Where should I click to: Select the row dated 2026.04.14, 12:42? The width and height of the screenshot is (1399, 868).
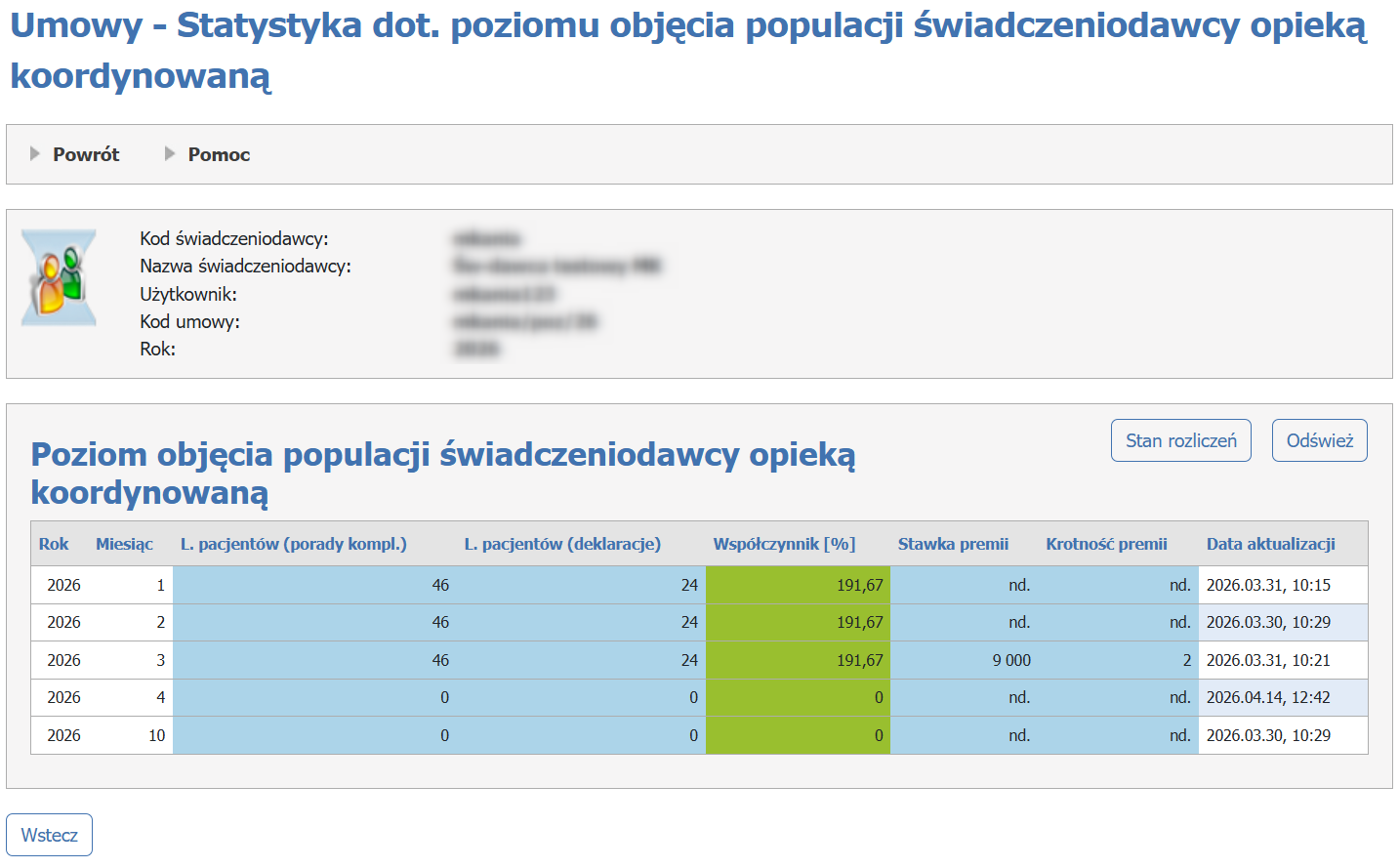point(1268,697)
